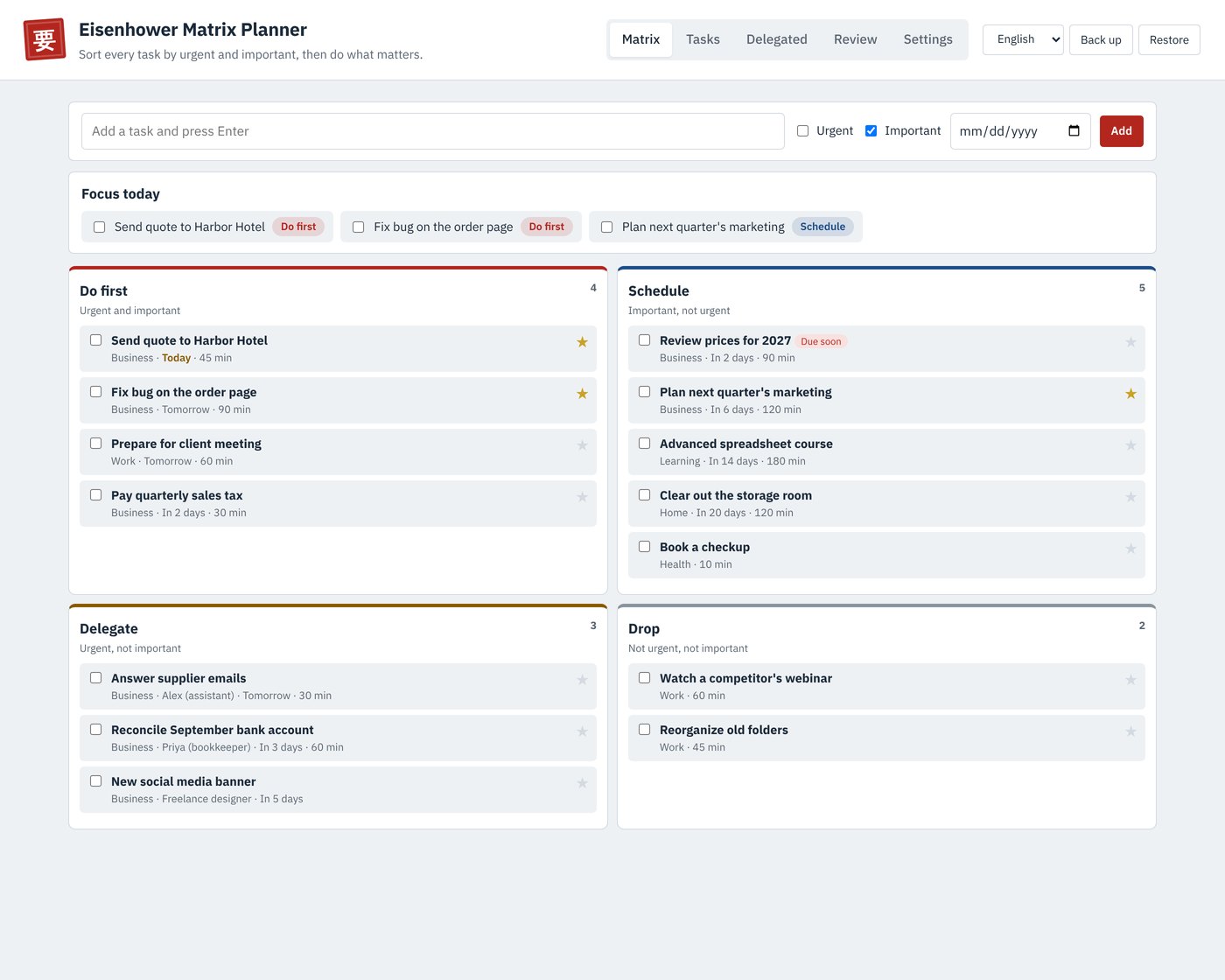Star the New social media banner task
The width and height of the screenshot is (1225, 980).
[582, 783]
